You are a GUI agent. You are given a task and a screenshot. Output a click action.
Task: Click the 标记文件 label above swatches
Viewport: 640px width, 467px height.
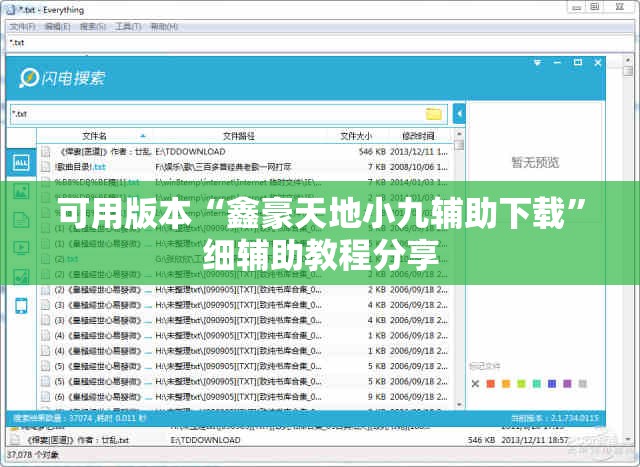(x=484, y=366)
